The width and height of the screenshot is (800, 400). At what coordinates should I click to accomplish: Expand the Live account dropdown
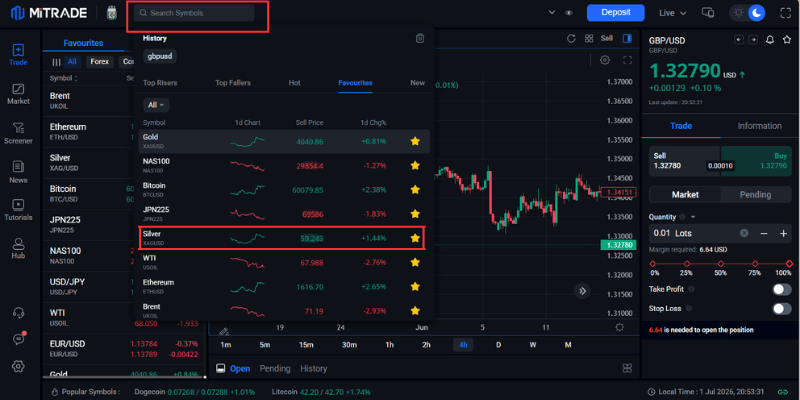click(x=672, y=13)
